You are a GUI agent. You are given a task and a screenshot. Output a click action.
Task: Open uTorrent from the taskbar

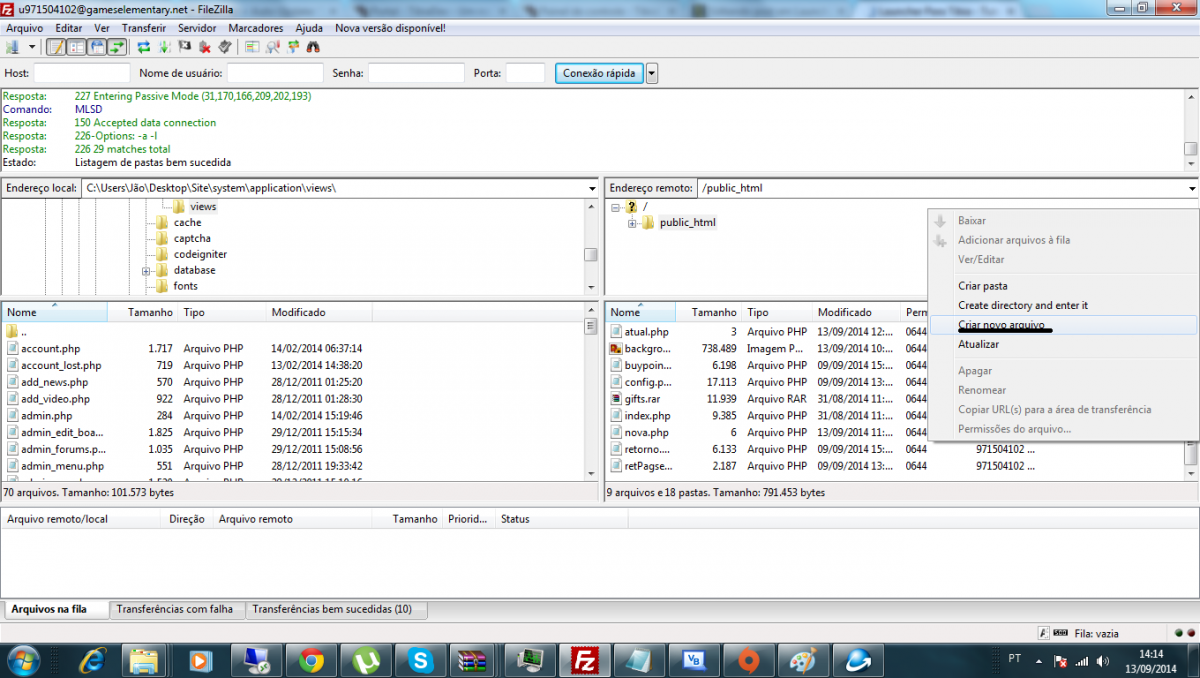pyautogui.click(x=366, y=660)
